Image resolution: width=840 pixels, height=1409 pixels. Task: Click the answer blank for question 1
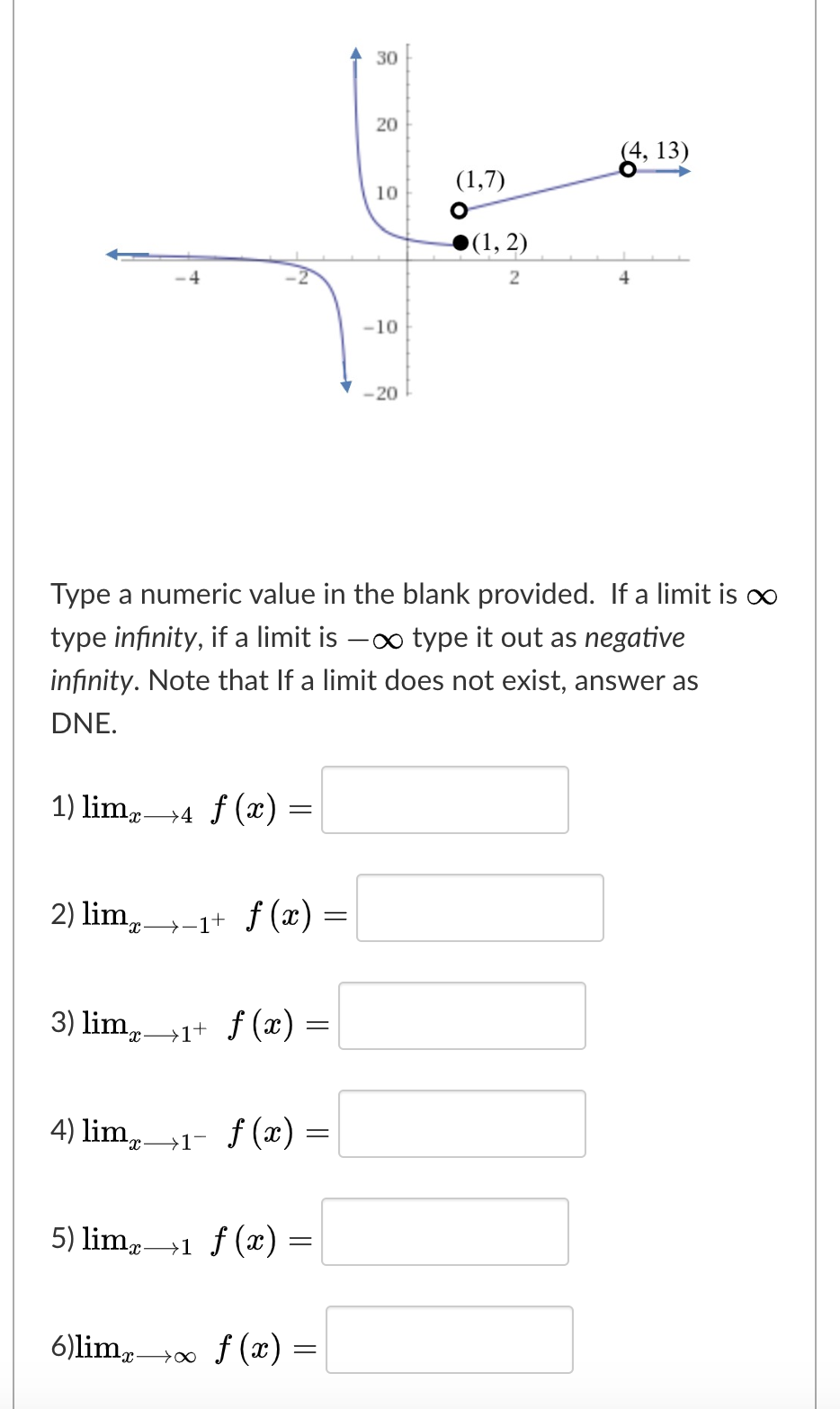(444, 800)
